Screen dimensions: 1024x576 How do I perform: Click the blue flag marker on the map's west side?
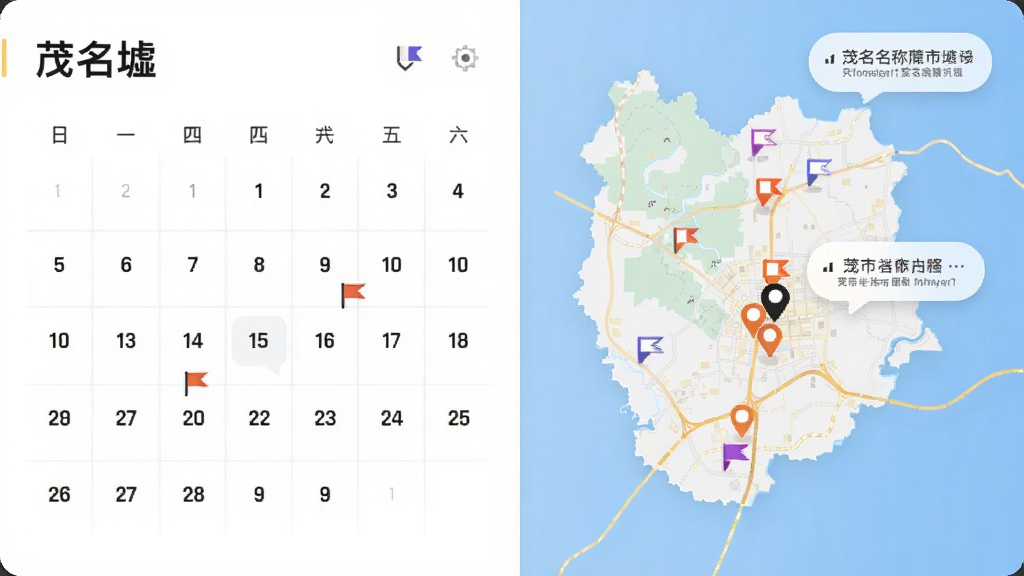click(650, 349)
